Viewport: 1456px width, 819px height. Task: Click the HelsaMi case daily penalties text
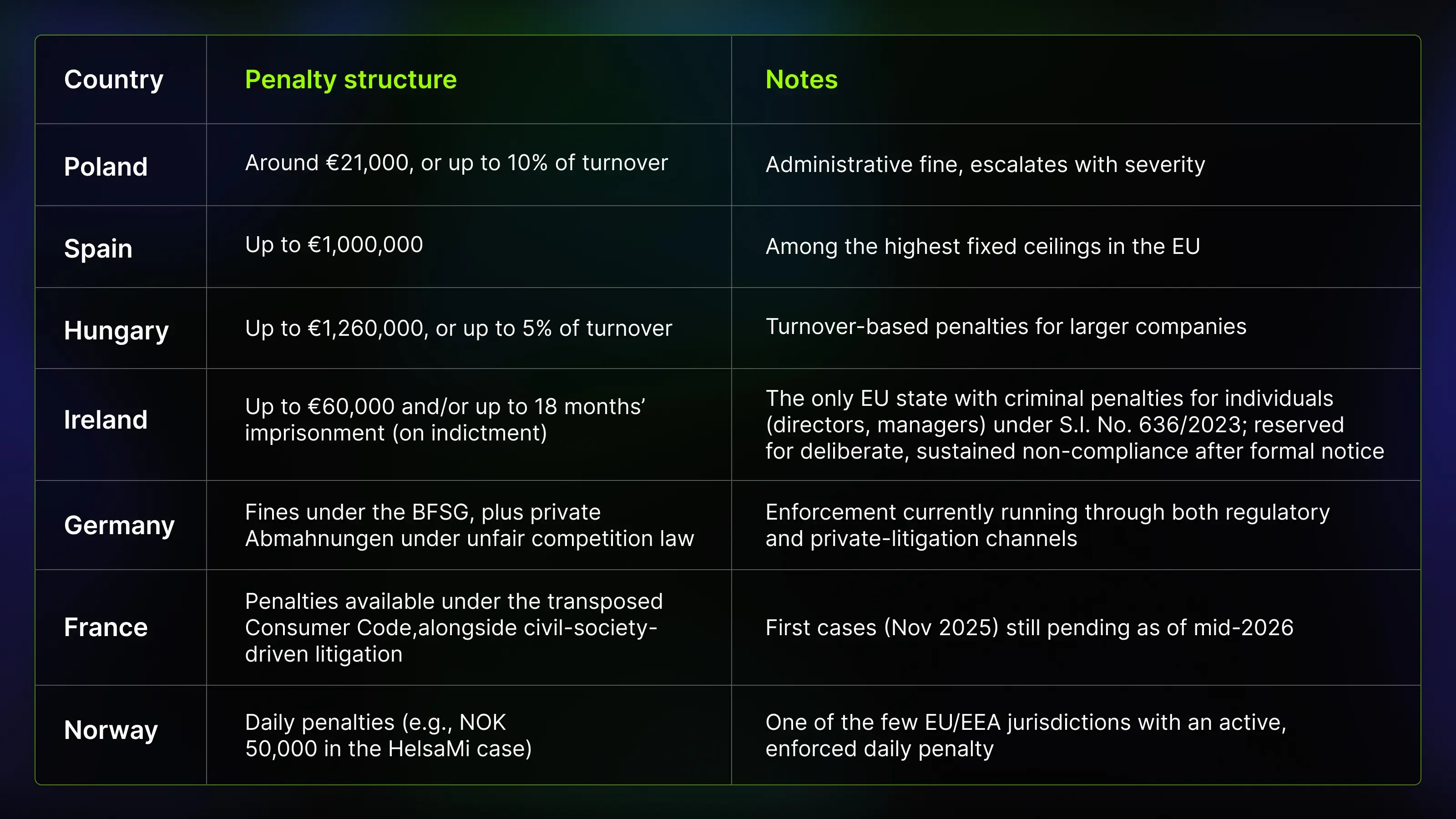[388, 735]
